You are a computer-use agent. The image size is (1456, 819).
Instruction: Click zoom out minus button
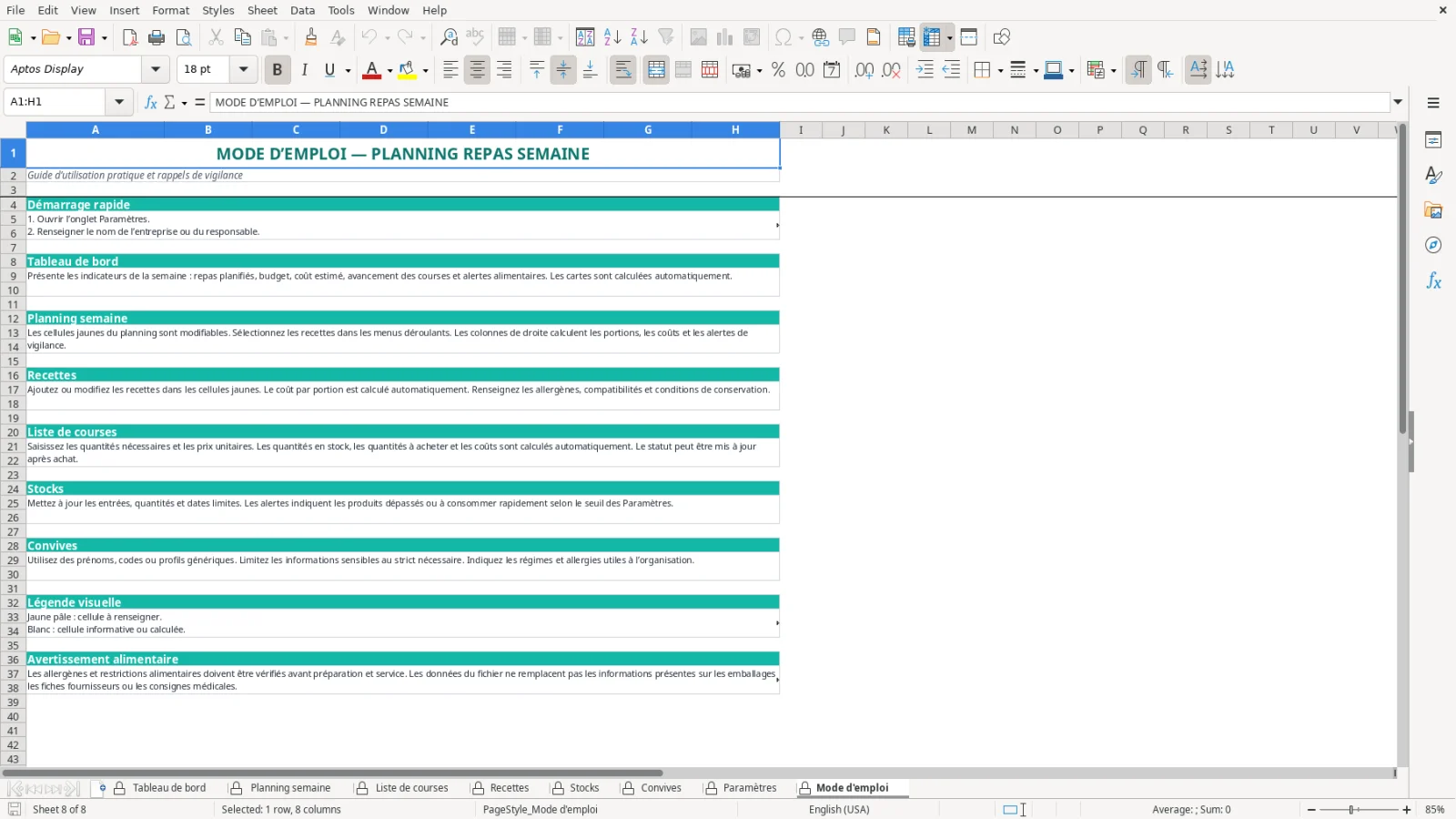point(1311,810)
